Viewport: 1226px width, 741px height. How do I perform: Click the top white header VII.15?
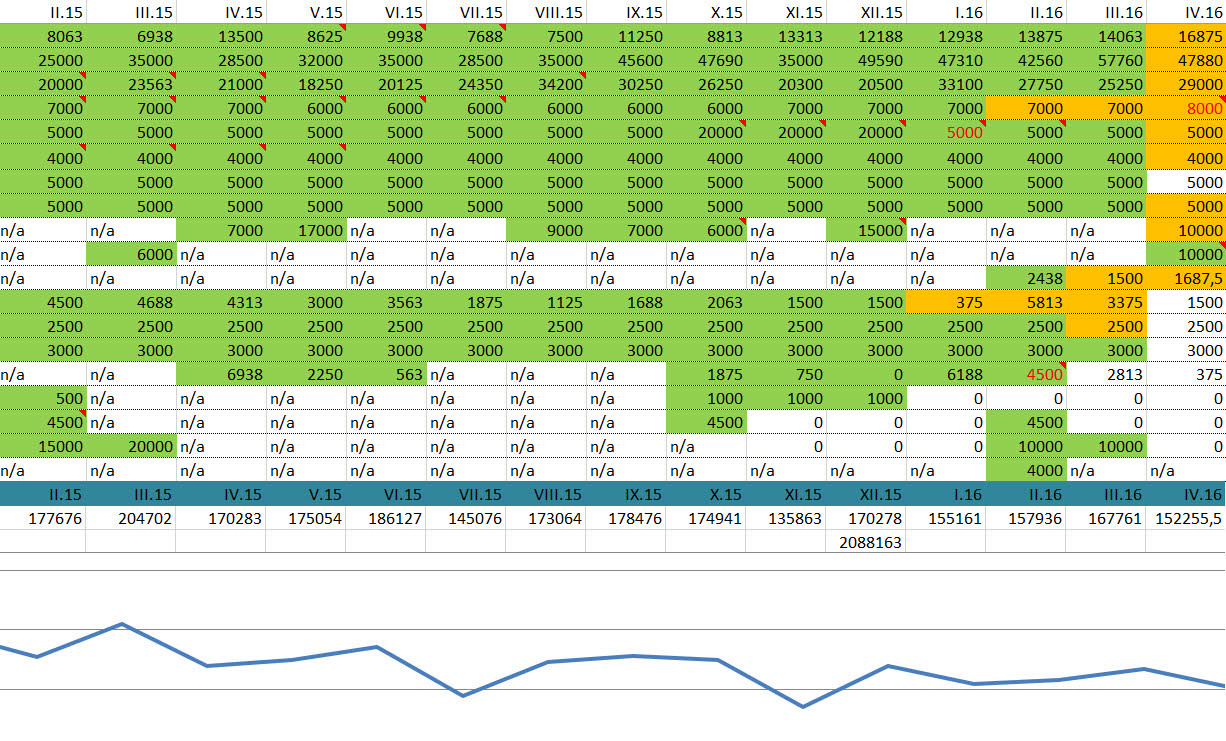click(466, 13)
